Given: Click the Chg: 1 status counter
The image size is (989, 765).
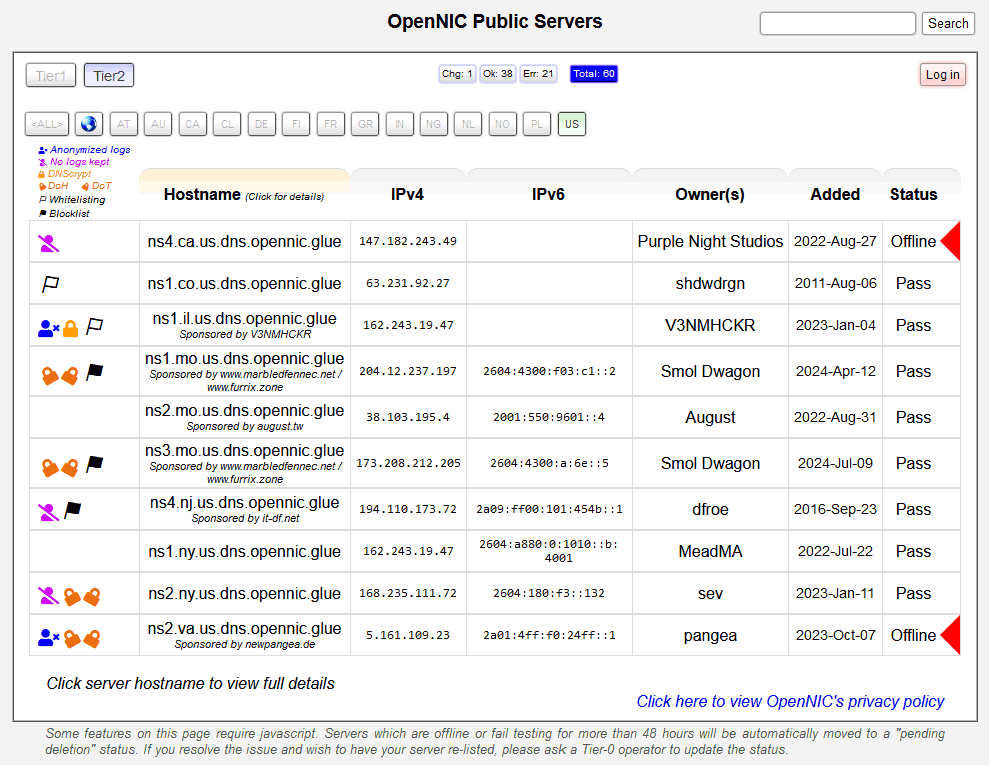Looking at the screenshot, I should pyautogui.click(x=457, y=74).
